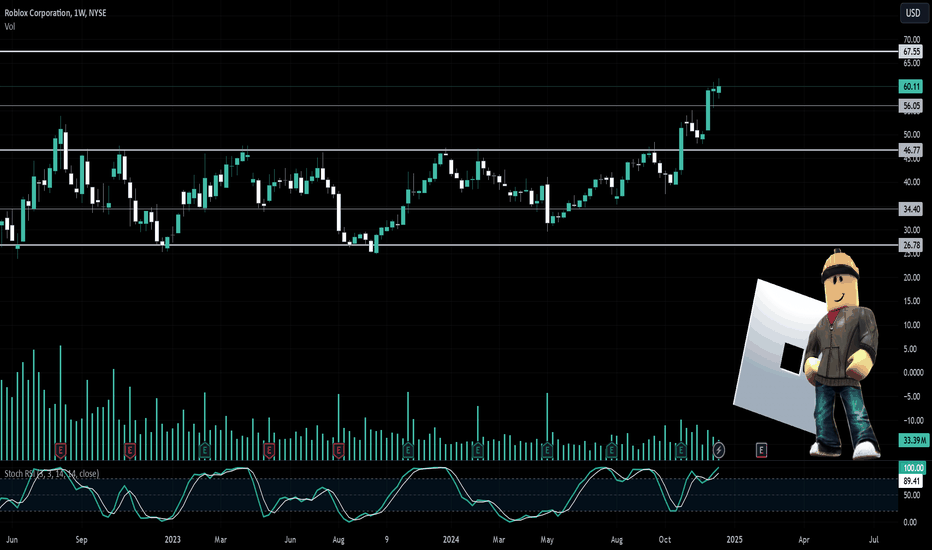Click the current price label 60.11
The image size is (932, 550).
[911, 87]
